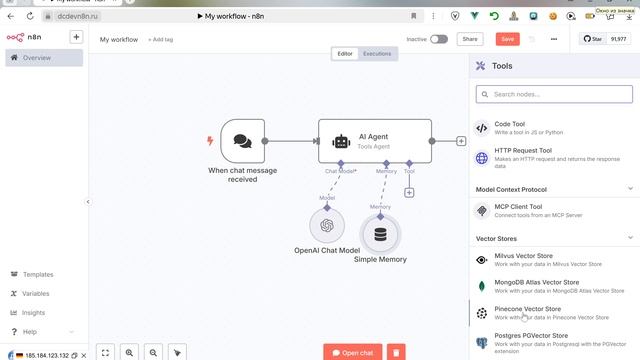Choose the MongoDB Atlas Vector Store

coord(555,286)
